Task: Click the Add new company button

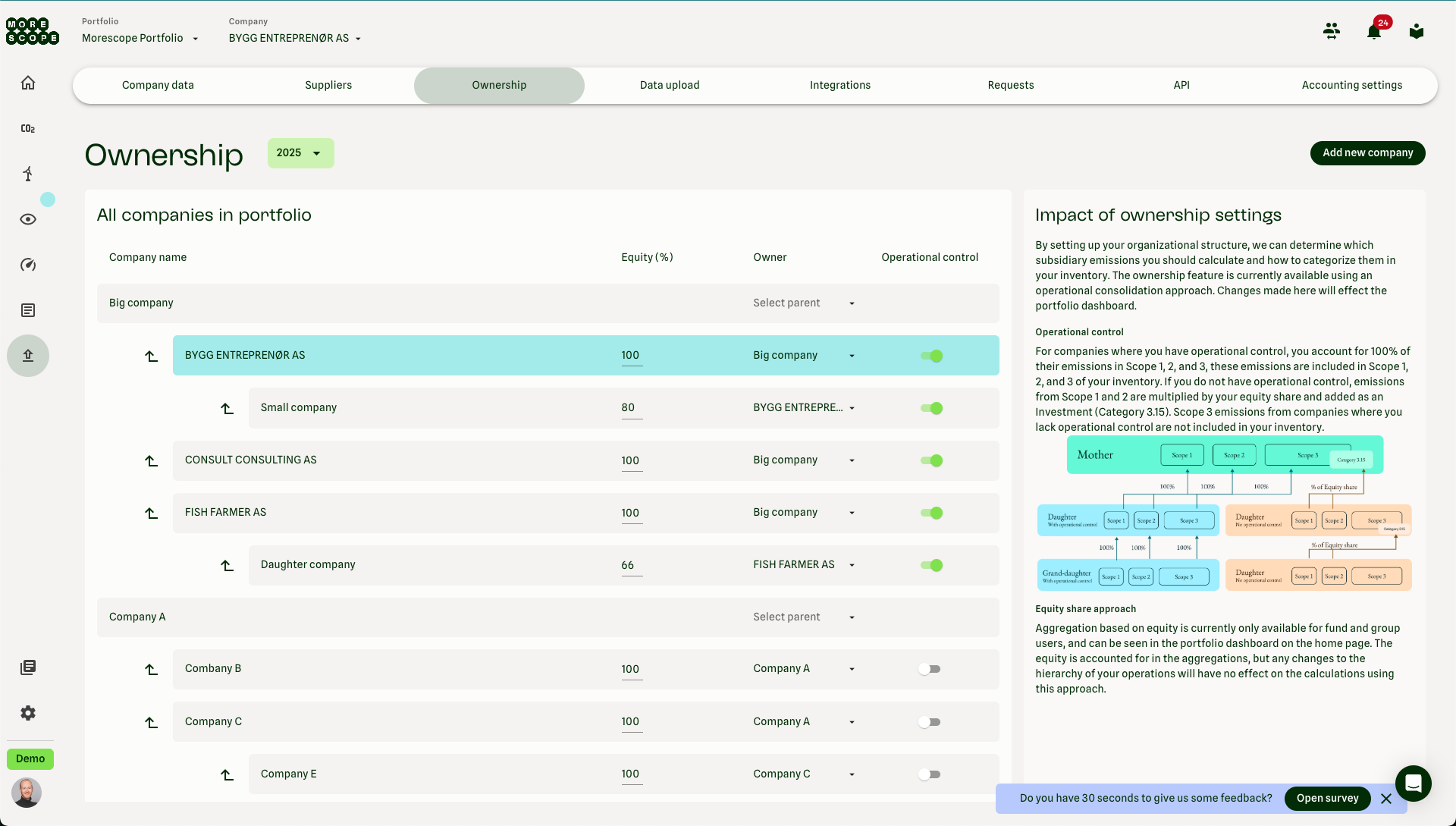Action: click(x=1367, y=152)
